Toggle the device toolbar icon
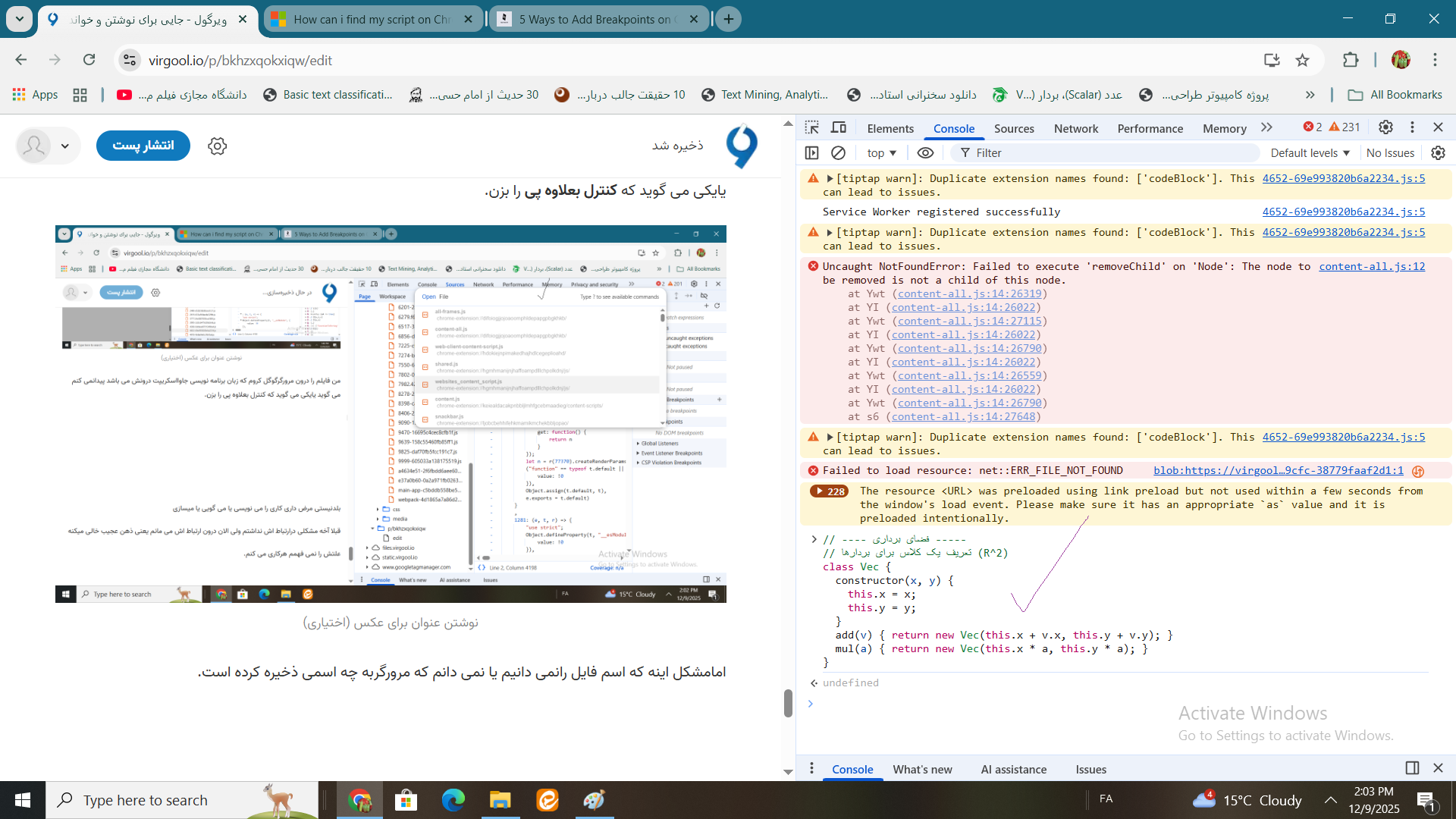Viewport: 1456px width, 819px height. tap(839, 127)
